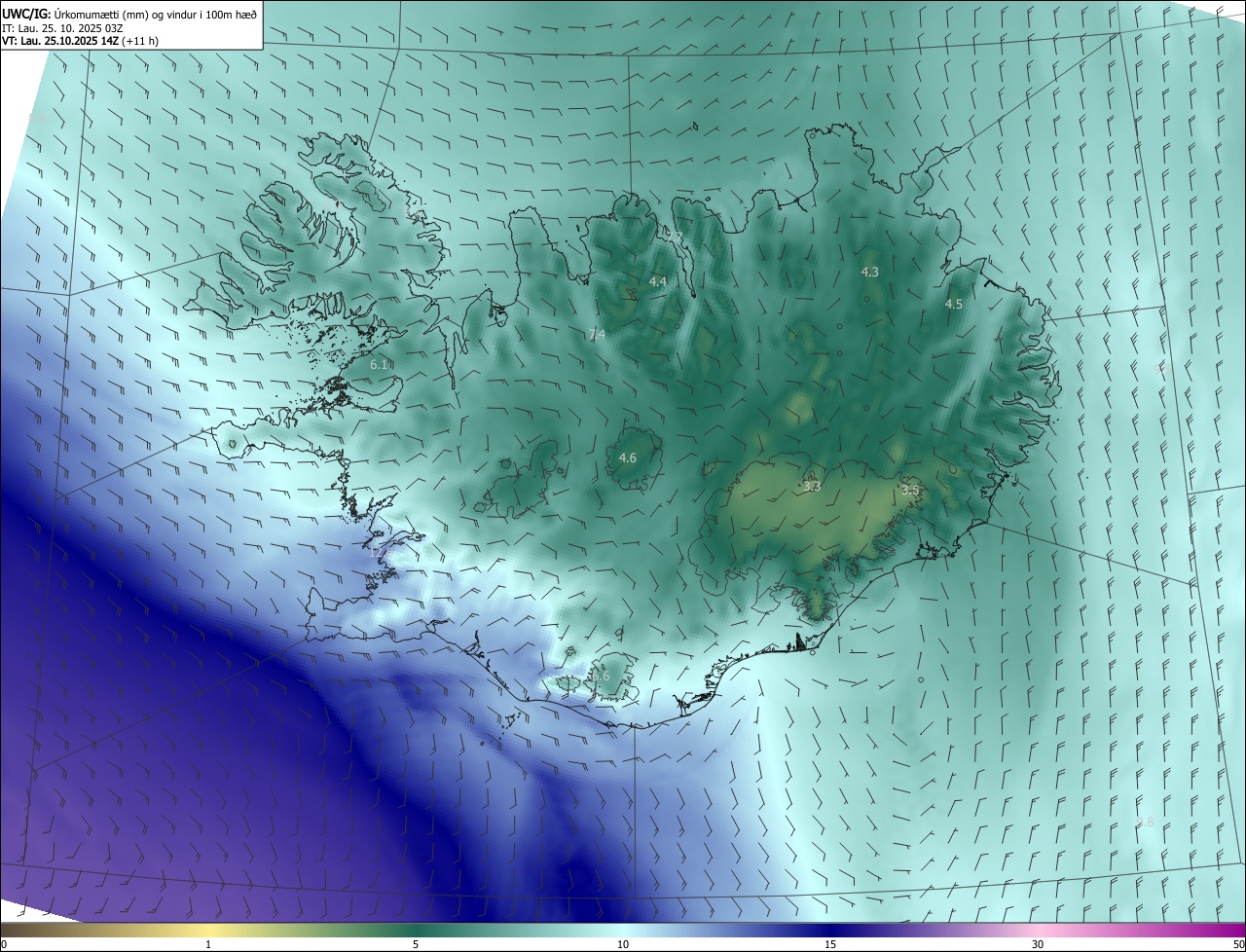Click the VT: Lau. 25.10.2025 14Z line
The height and width of the screenshot is (952, 1246).
pos(80,41)
